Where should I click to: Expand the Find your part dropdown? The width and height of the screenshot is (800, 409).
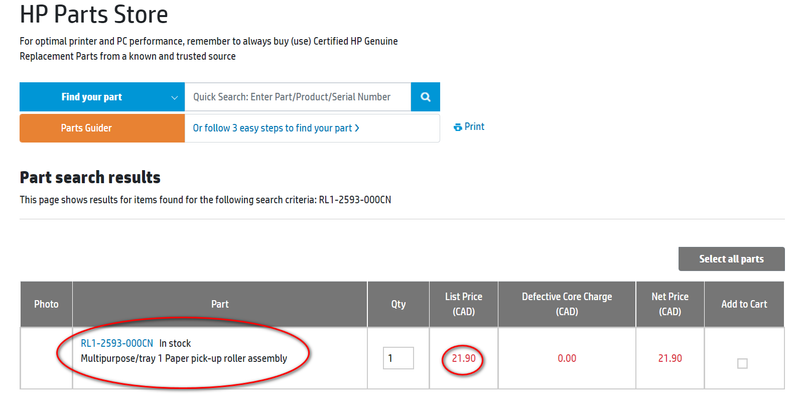point(102,97)
